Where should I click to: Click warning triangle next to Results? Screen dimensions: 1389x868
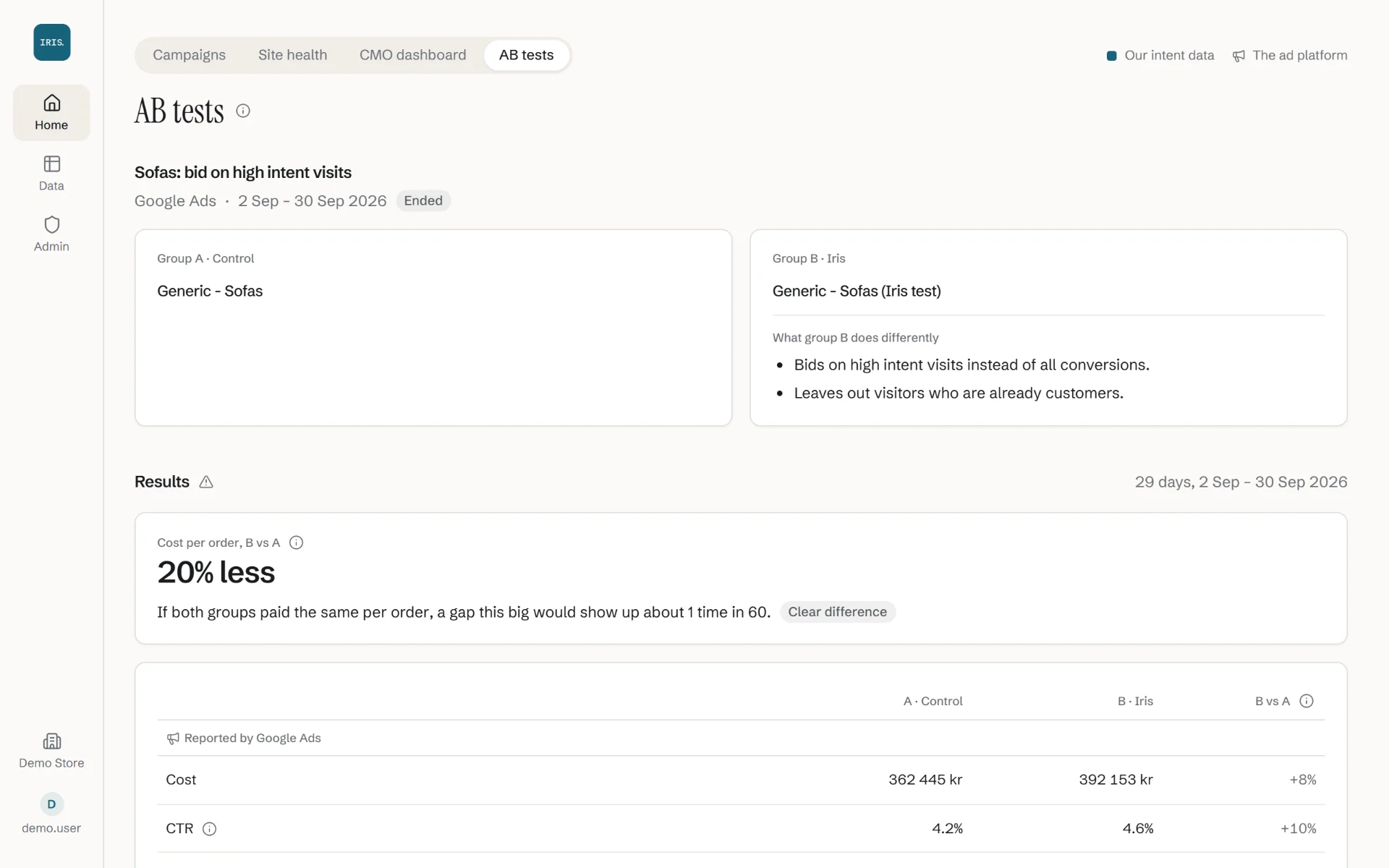(206, 482)
